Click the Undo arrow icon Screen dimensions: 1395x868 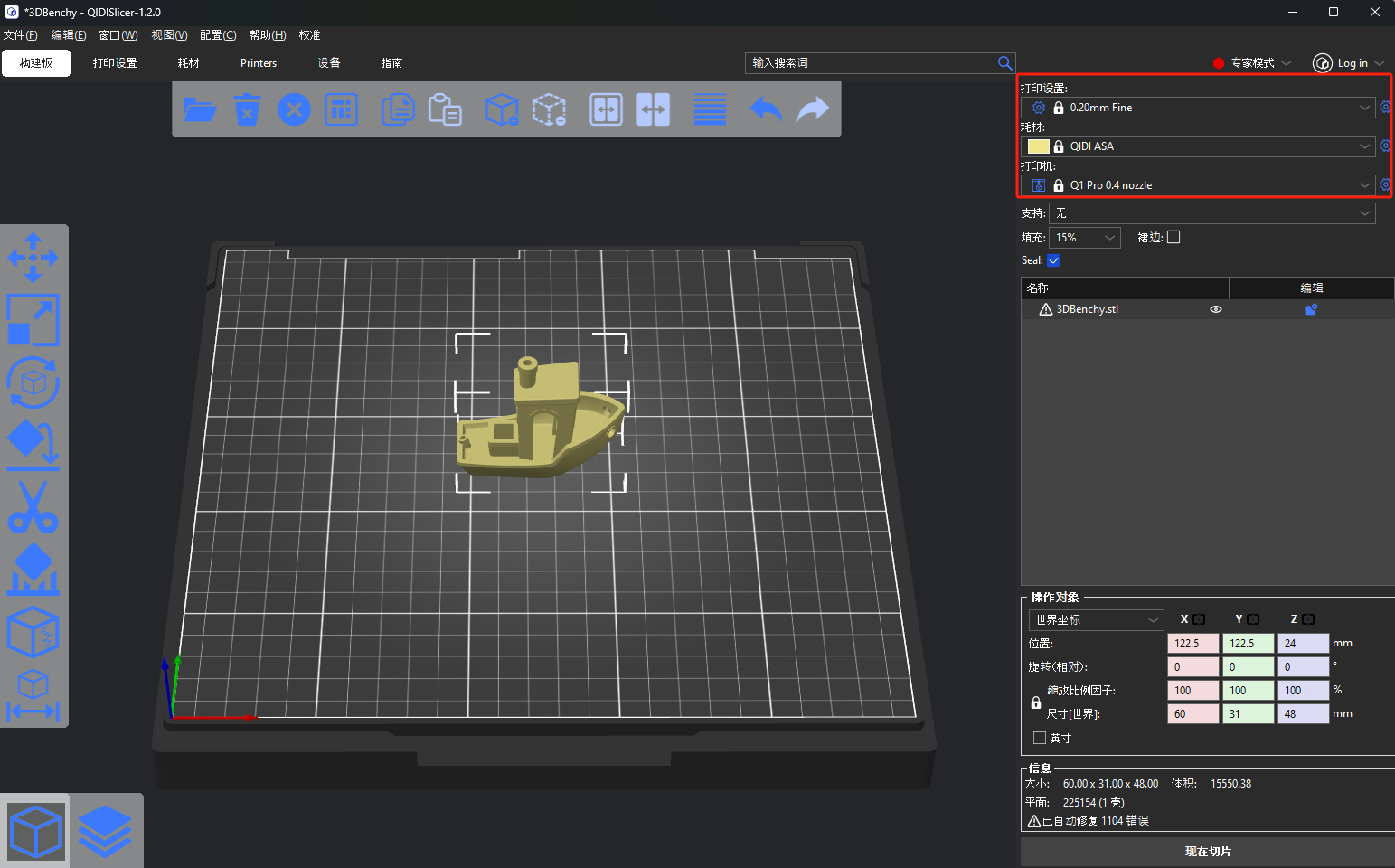[766, 110]
